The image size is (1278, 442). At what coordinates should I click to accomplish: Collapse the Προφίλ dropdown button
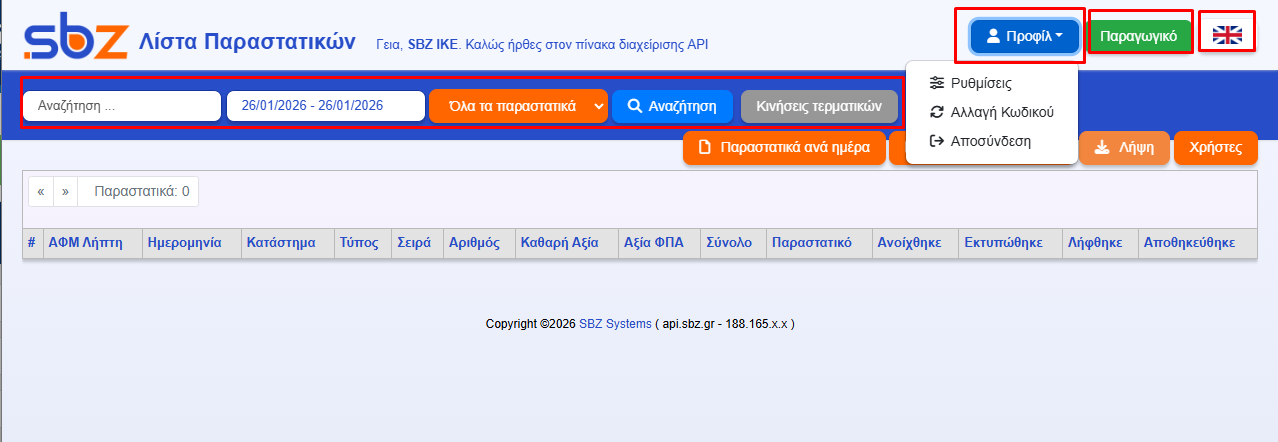(1024, 36)
